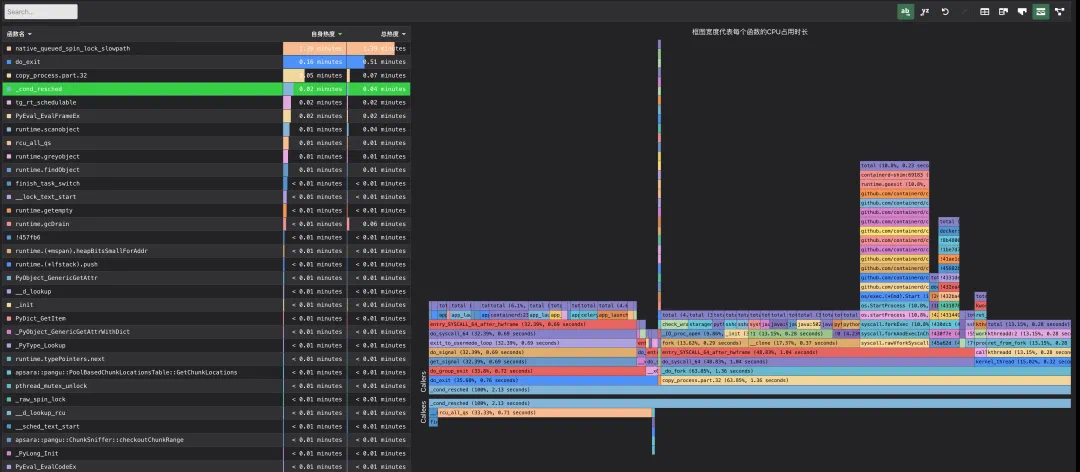The image size is (1080, 472).
Task: Sort by the 函数名 column dropdown
Action: (19, 34)
